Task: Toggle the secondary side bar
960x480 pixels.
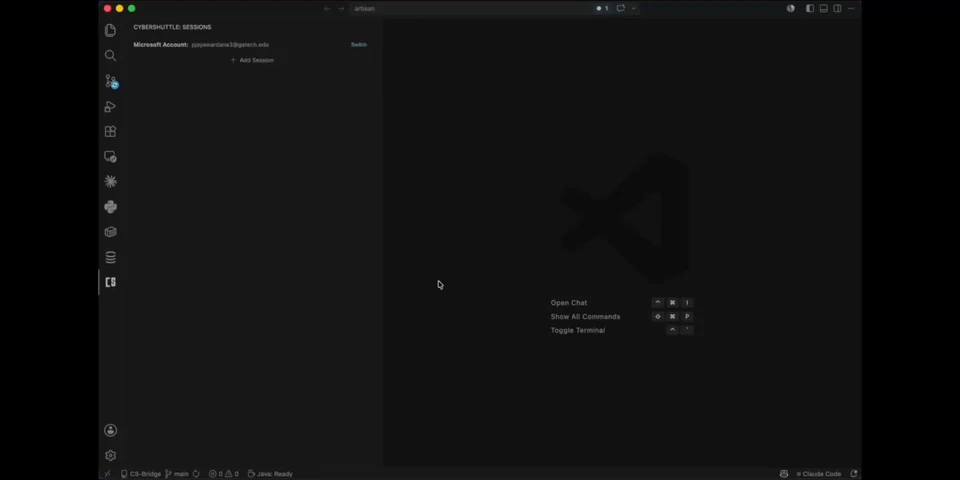Action: [837, 9]
